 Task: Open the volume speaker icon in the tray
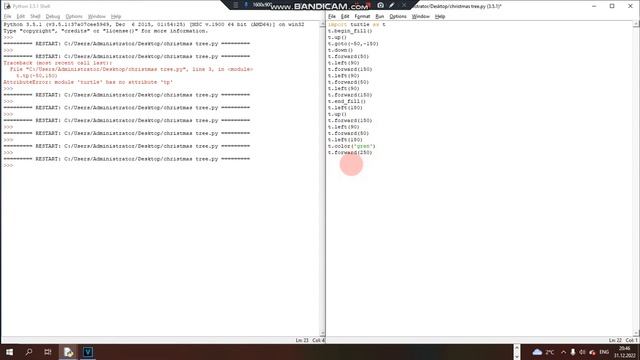582,352
